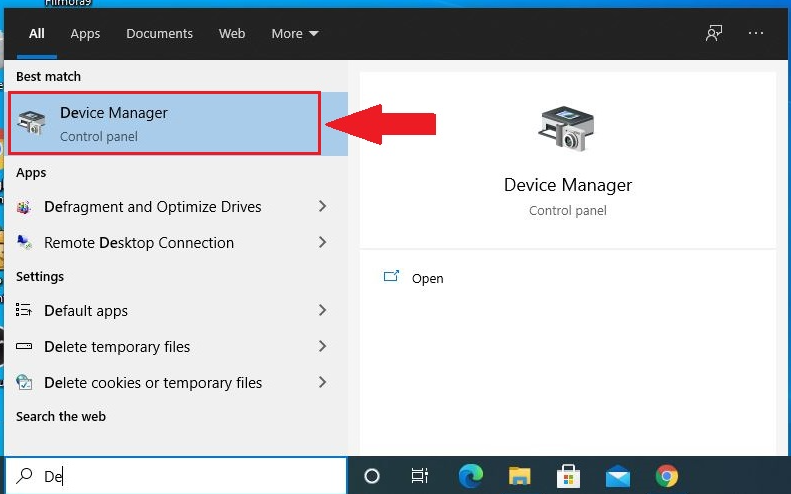Click the Delete temporary files drive icon
The image size is (791, 494).
coord(24,346)
